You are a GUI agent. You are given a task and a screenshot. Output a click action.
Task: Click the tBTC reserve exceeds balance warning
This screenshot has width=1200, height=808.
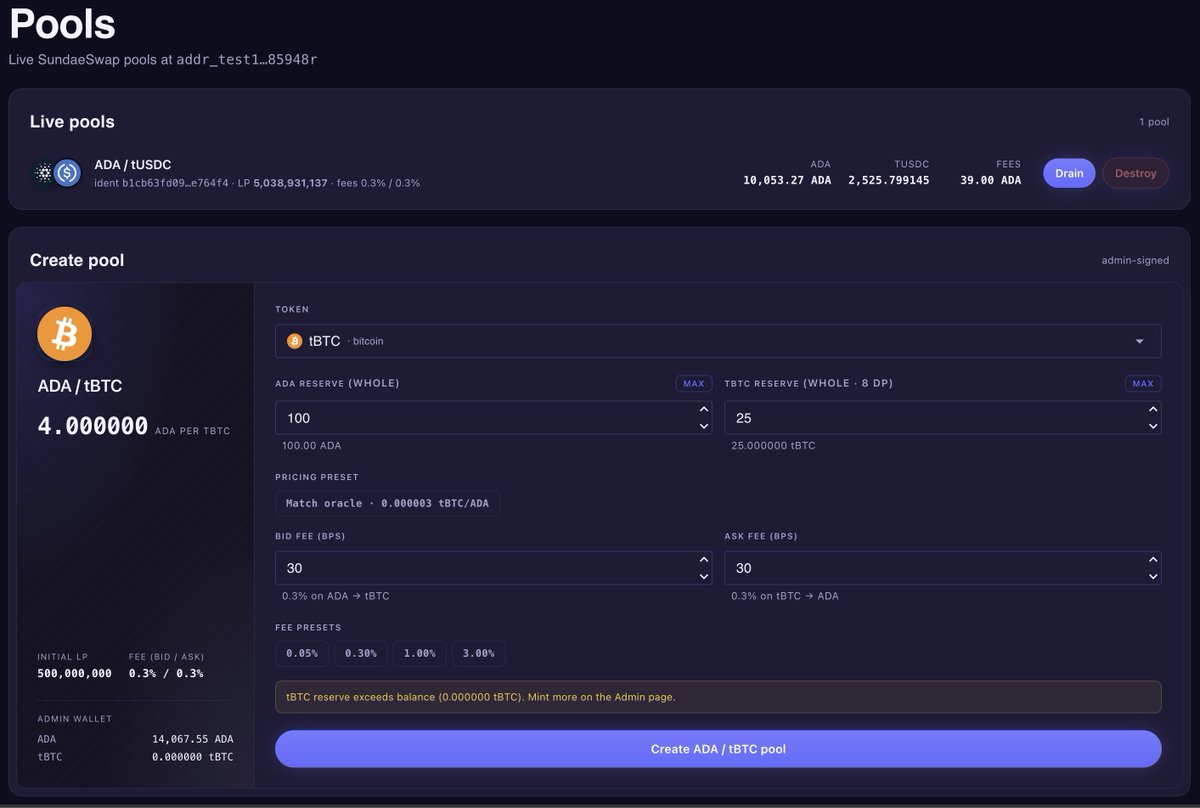pos(718,697)
